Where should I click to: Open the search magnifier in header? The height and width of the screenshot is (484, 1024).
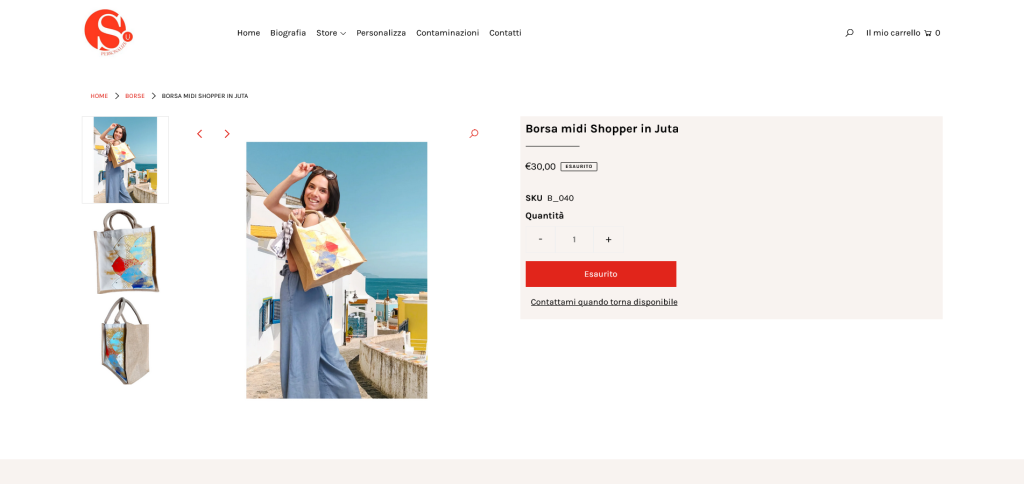coord(849,33)
